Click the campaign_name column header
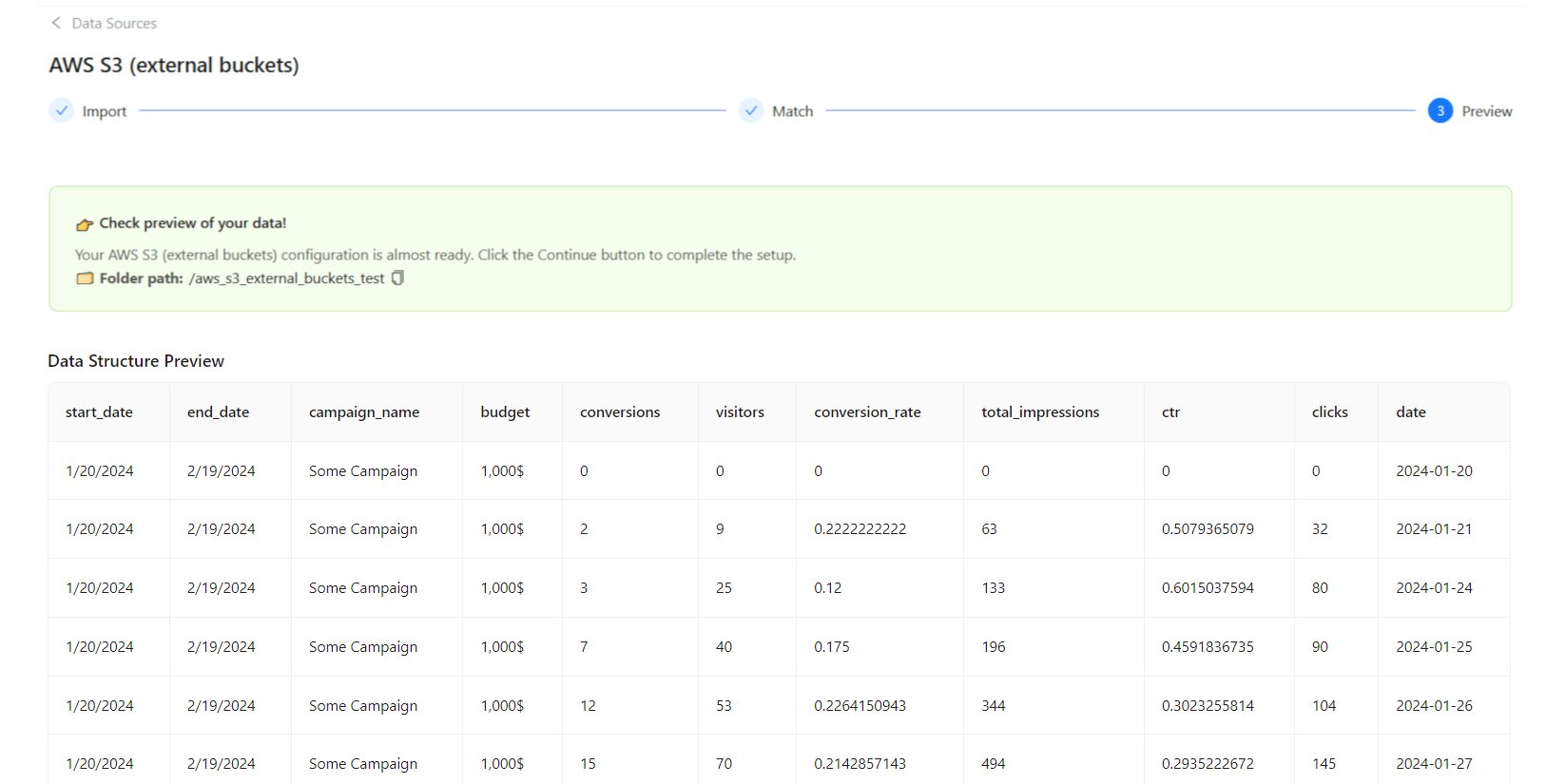The width and height of the screenshot is (1546, 784). coord(364,412)
